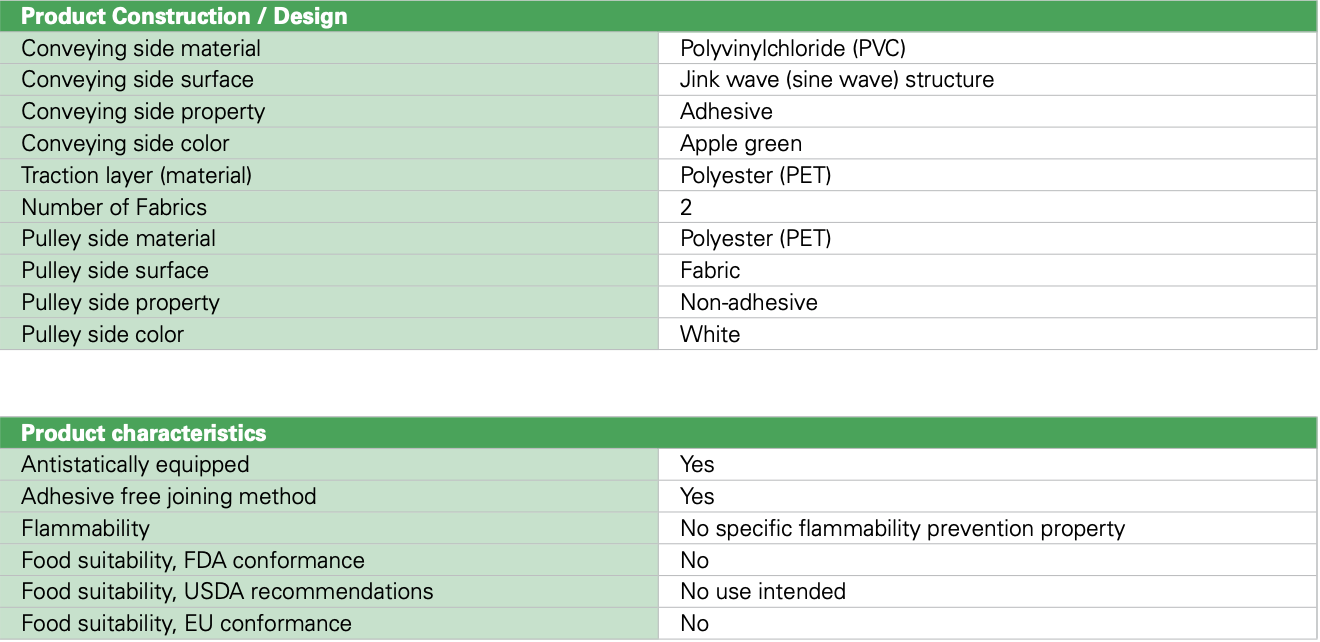Screen dimensions: 1320x642
Task: Click the Product Construction / Design header
Action: click(184, 16)
